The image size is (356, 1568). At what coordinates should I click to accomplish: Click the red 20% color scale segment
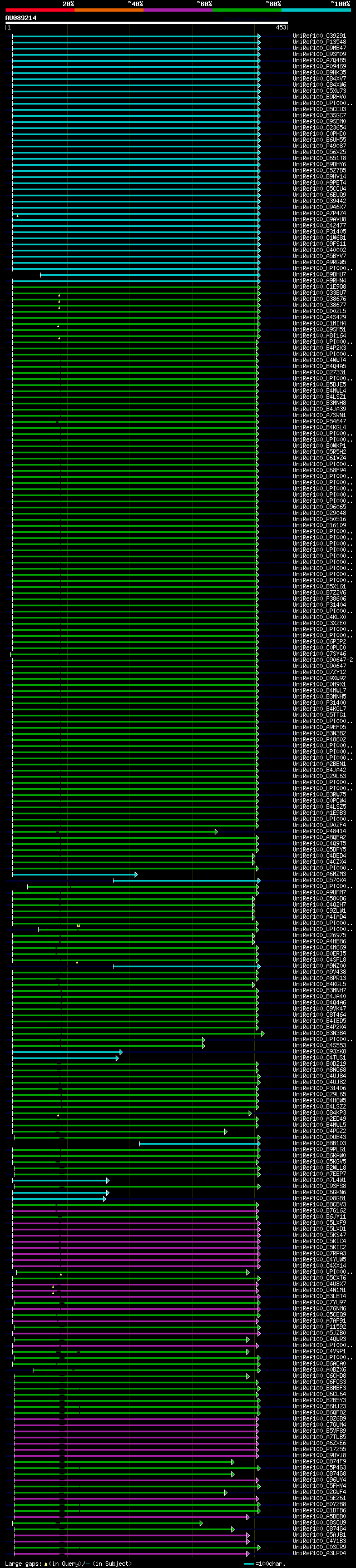[39, 10]
